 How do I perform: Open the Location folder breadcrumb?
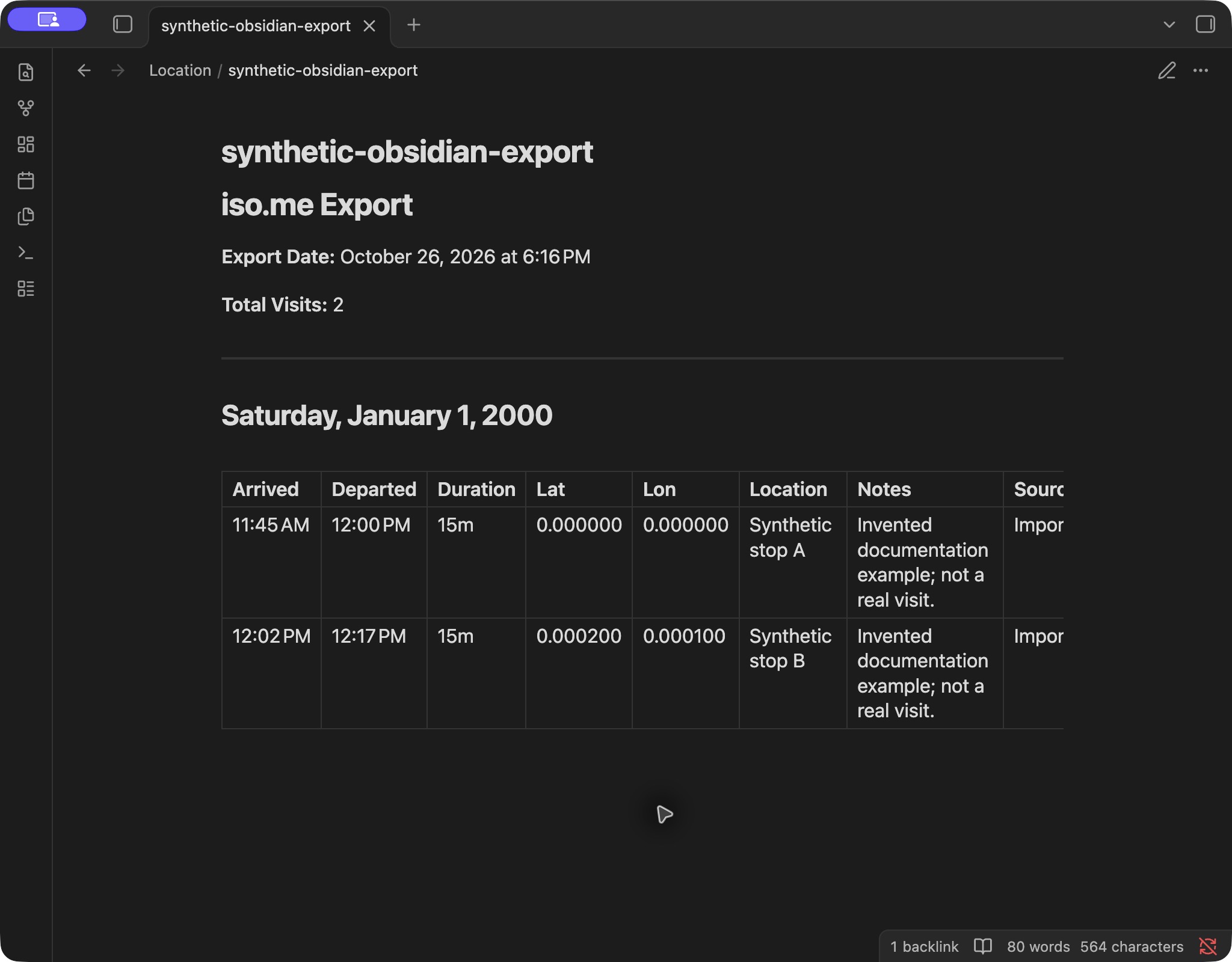pyautogui.click(x=180, y=70)
